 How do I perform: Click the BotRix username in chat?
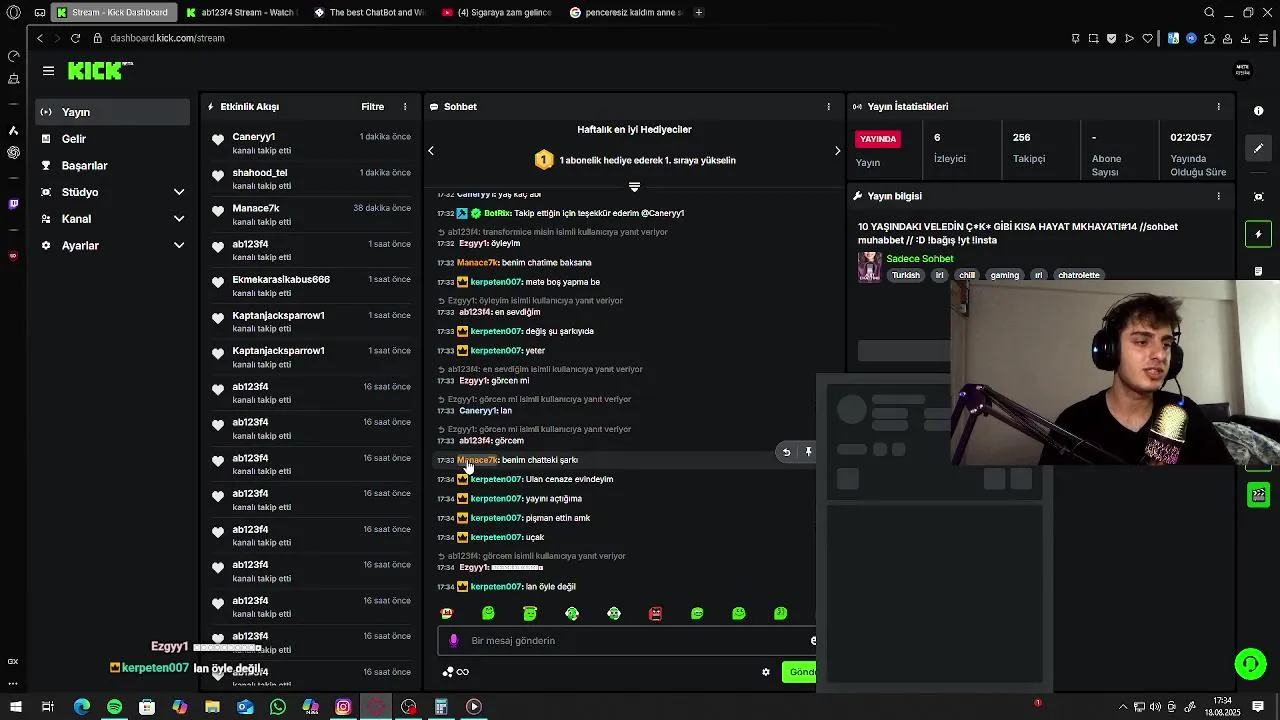[497, 213]
